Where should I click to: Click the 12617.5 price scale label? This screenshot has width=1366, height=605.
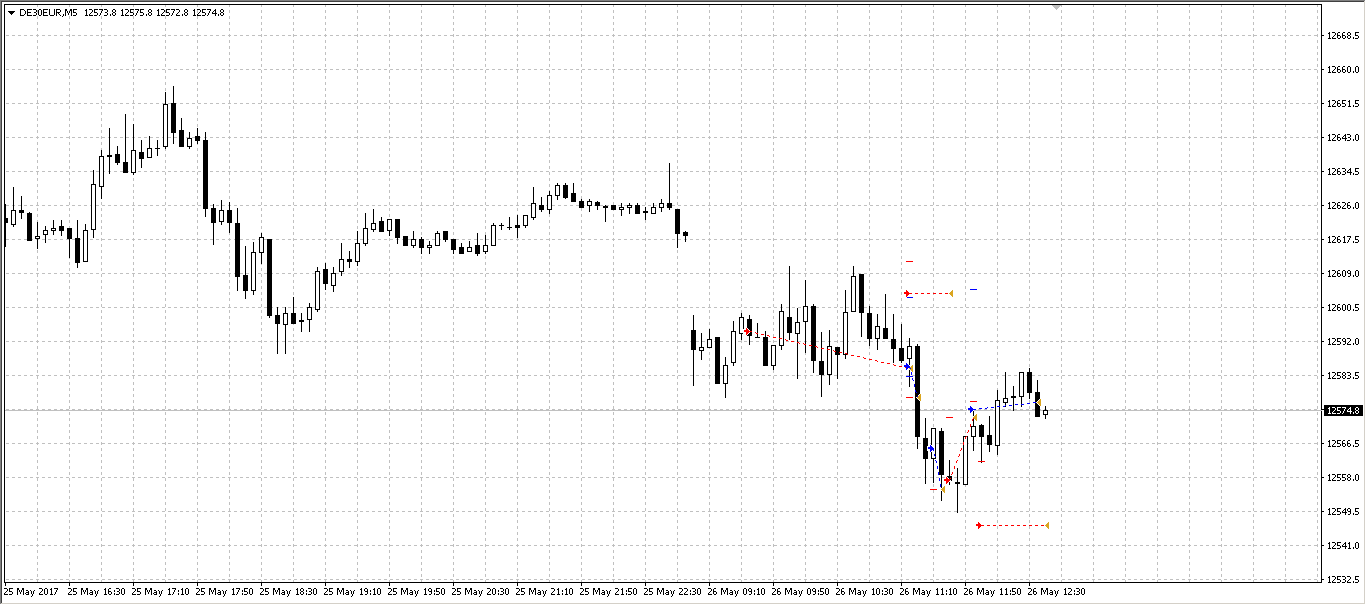[1343, 240]
